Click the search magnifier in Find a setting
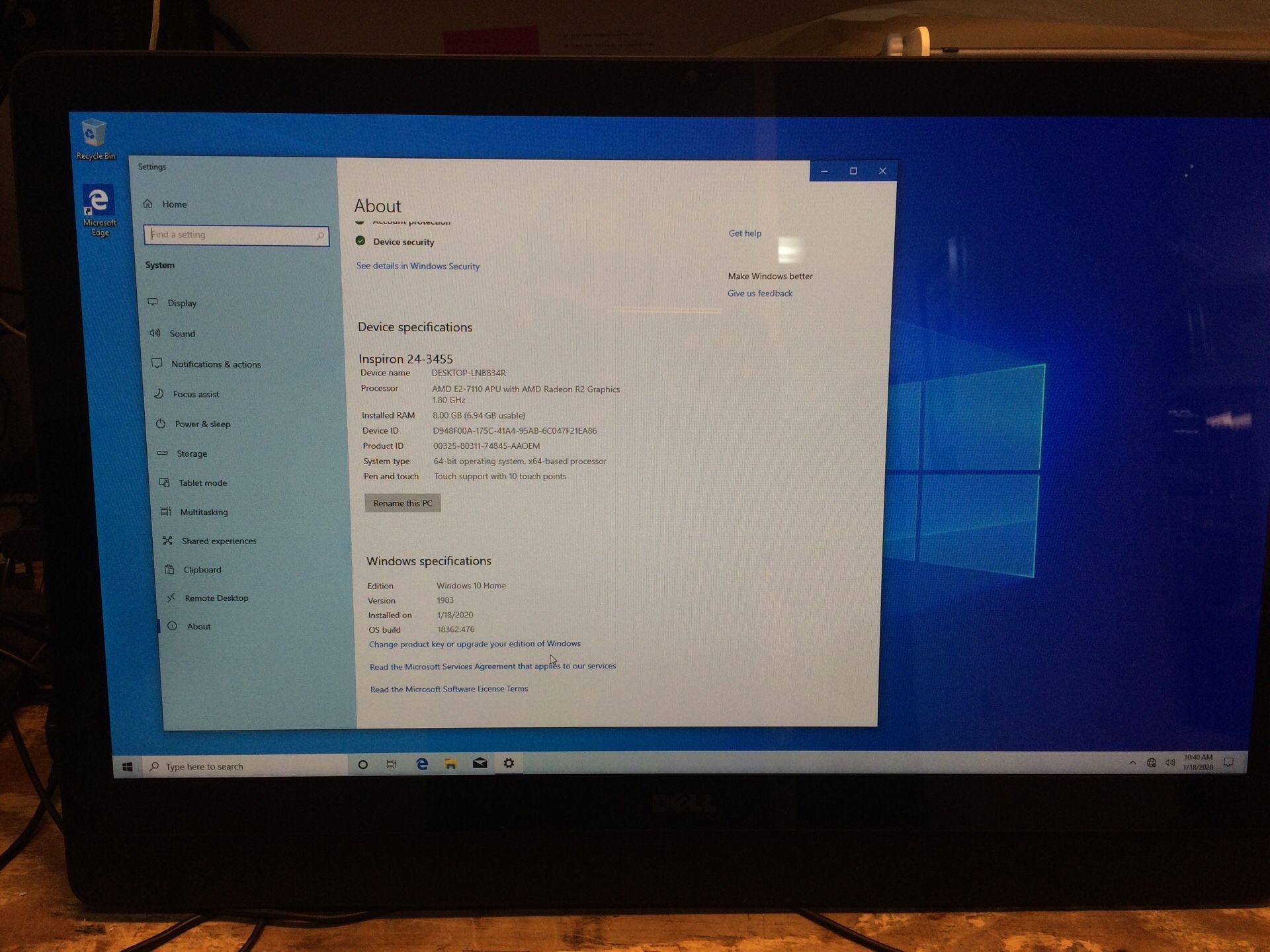The height and width of the screenshot is (952, 1270). [320, 235]
